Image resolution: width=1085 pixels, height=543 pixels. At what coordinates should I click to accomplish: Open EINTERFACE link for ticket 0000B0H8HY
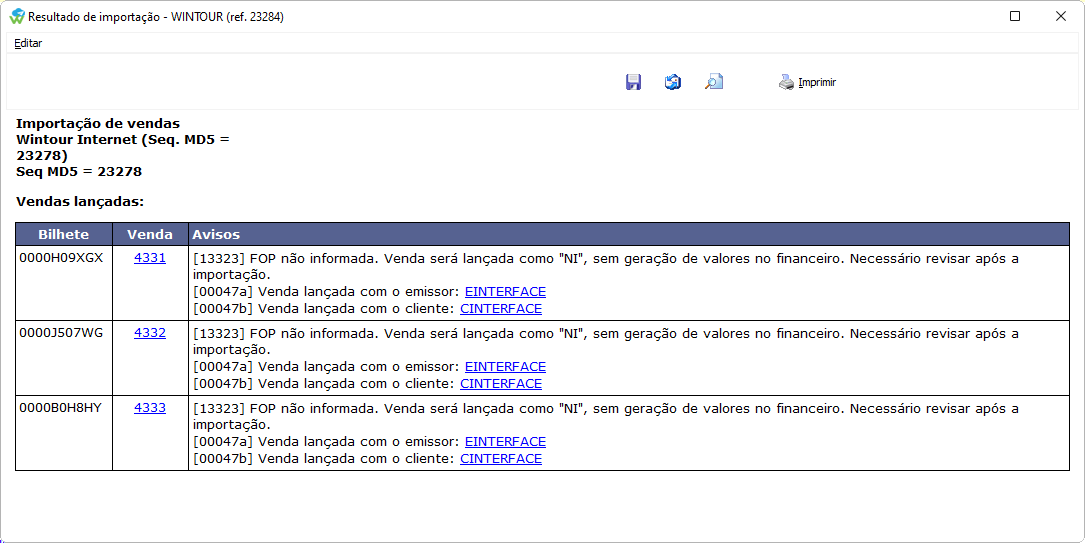coord(505,441)
